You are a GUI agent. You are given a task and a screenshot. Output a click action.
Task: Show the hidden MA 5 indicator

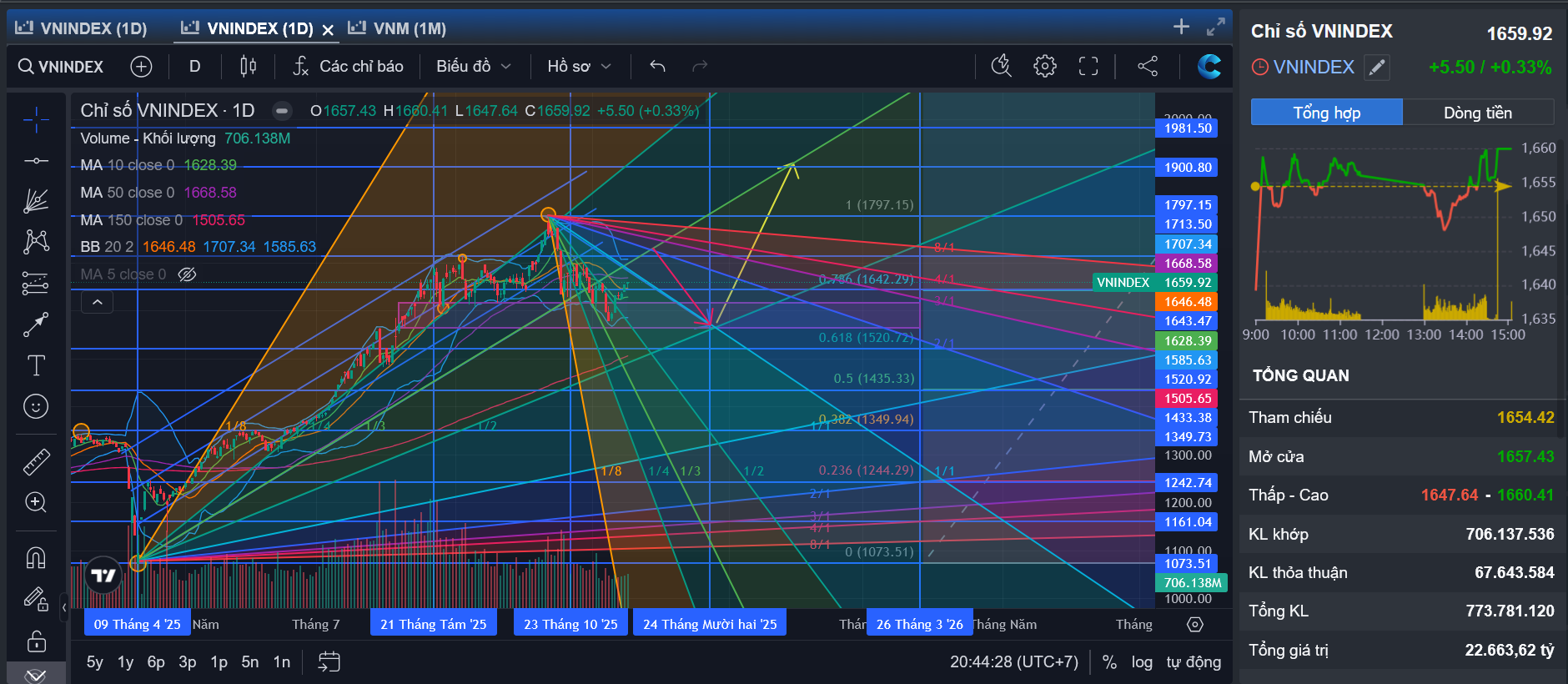click(188, 274)
